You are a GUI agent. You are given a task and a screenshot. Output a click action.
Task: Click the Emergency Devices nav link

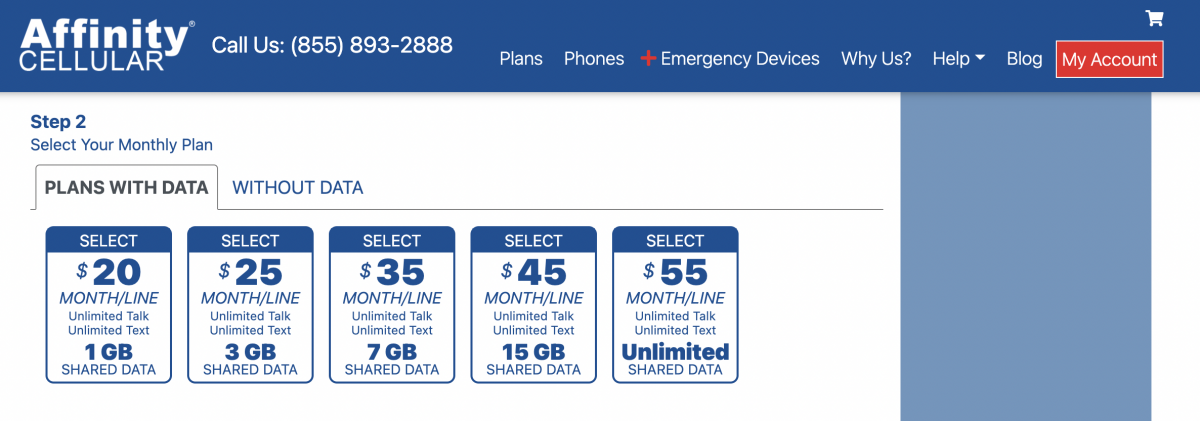740,59
